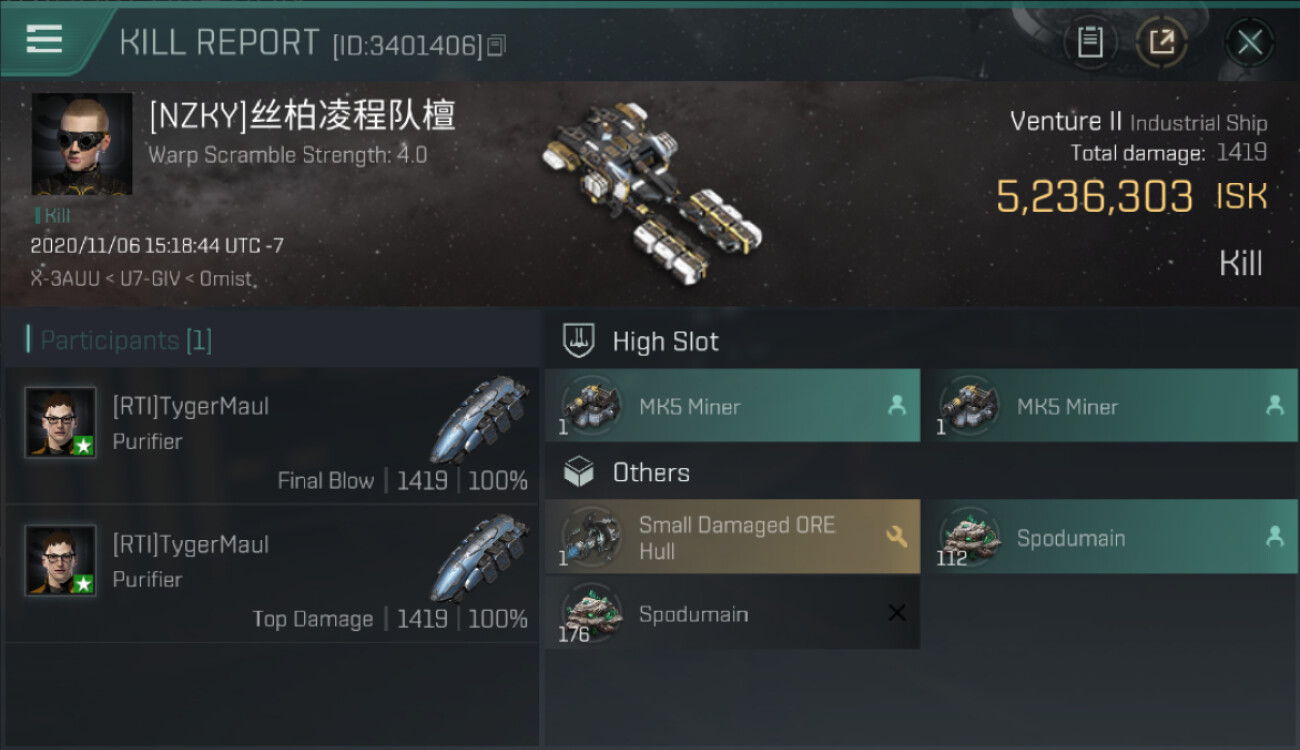
Task: Copy the kill report ID icon
Action: pyautogui.click(x=497, y=45)
